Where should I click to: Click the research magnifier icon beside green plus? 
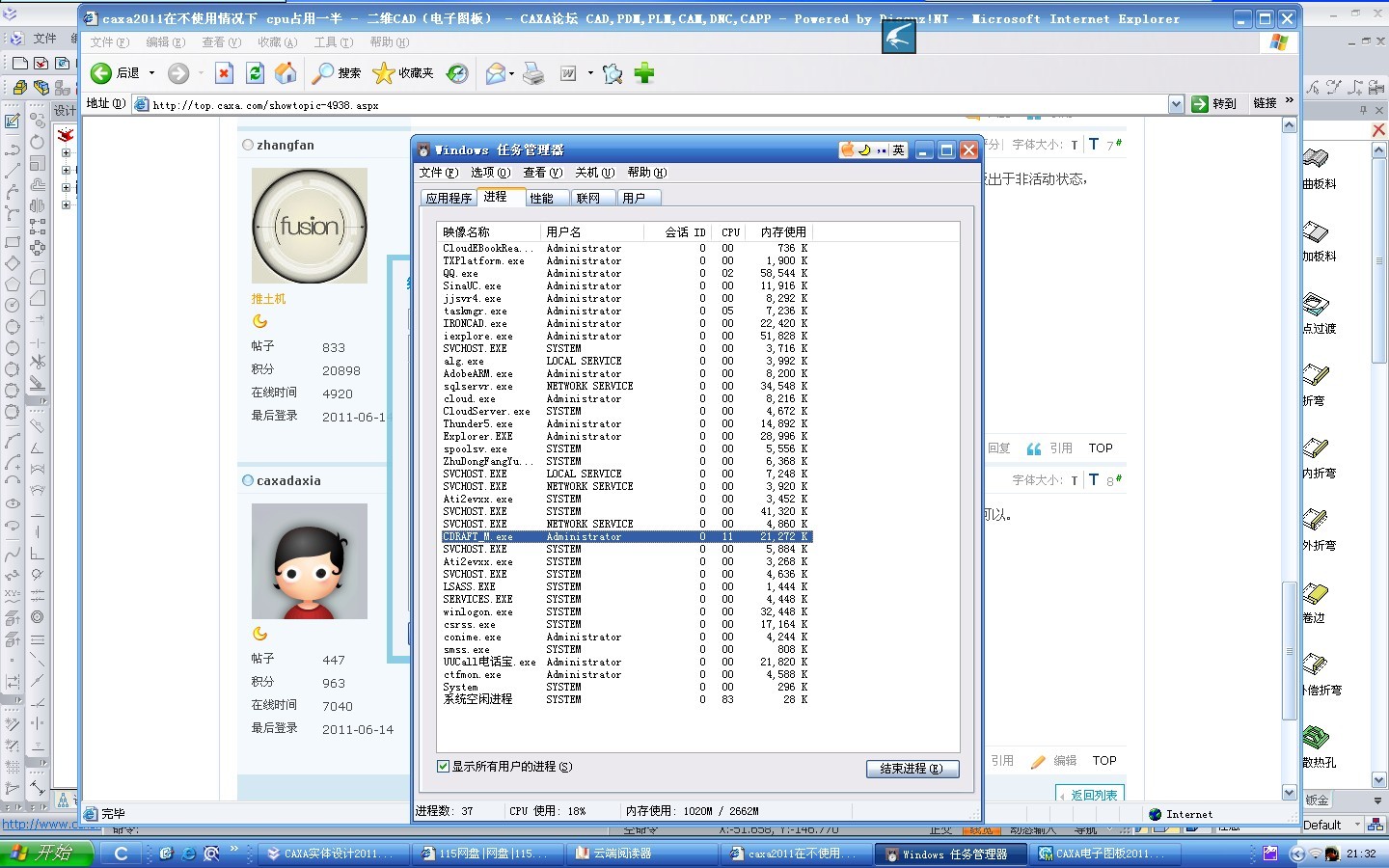pyautogui.click(x=612, y=73)
